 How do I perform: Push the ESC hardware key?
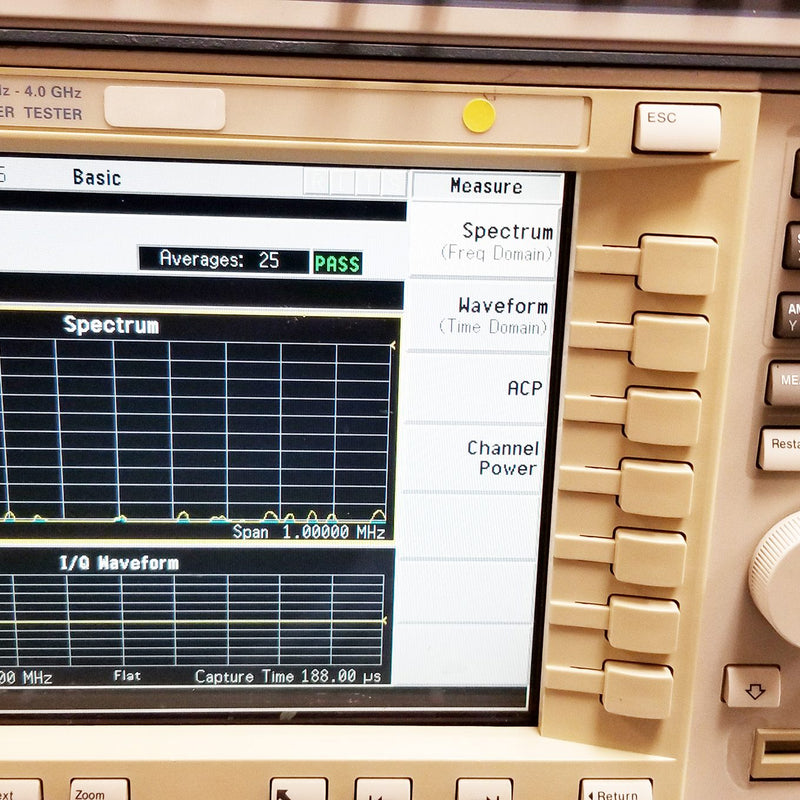click(x=677, y=128)
